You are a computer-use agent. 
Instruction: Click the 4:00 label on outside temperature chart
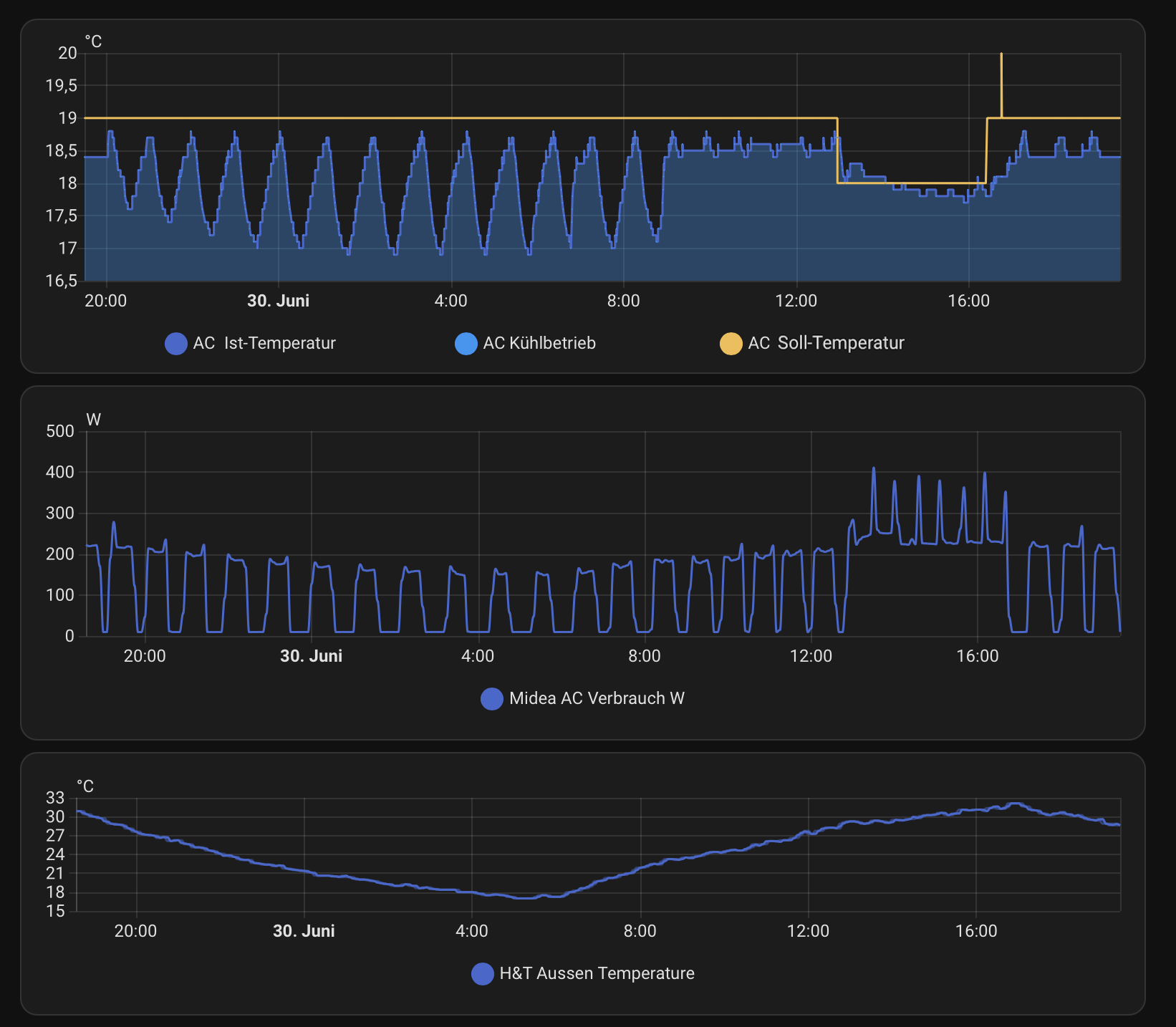coord(471,931)
